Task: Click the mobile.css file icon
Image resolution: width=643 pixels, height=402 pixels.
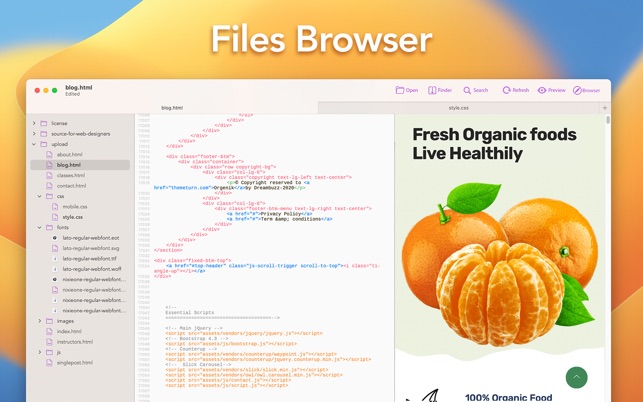Action: coord(55,207)
